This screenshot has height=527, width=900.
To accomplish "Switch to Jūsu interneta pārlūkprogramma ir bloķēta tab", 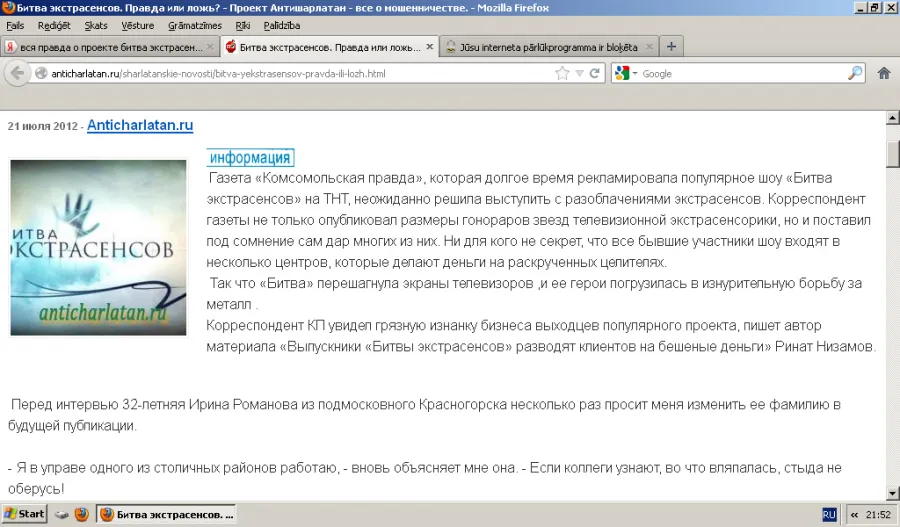I will point(549,47).
